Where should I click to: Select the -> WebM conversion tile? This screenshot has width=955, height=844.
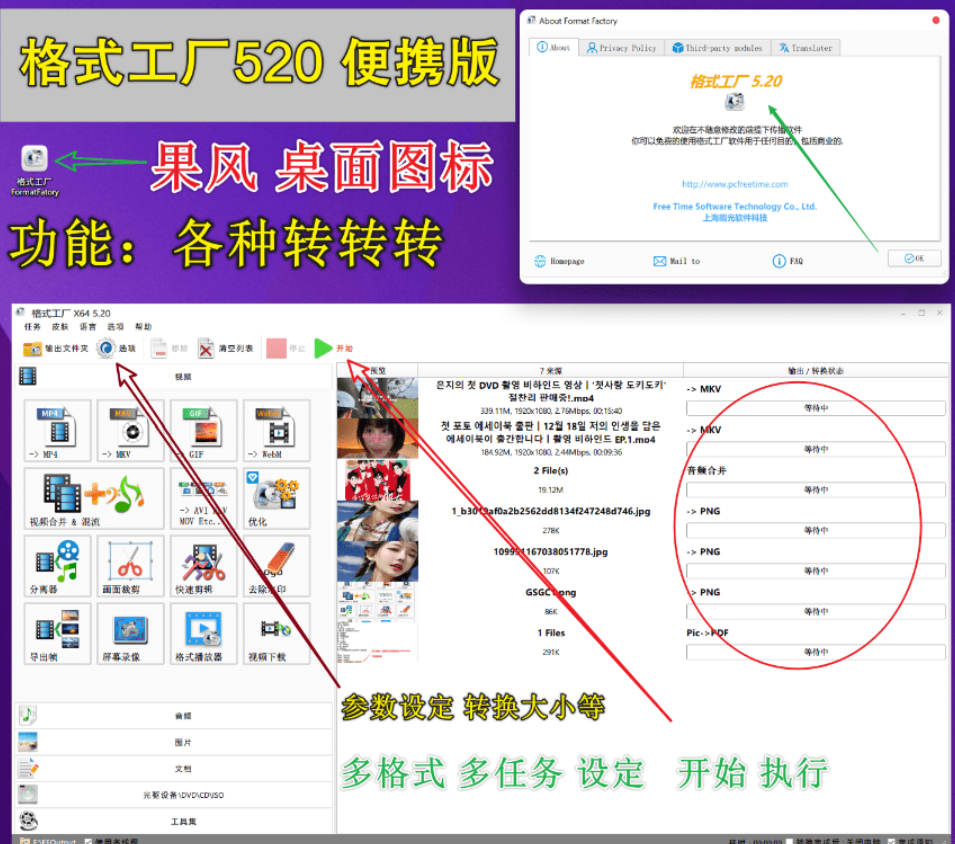pos(277,431)
